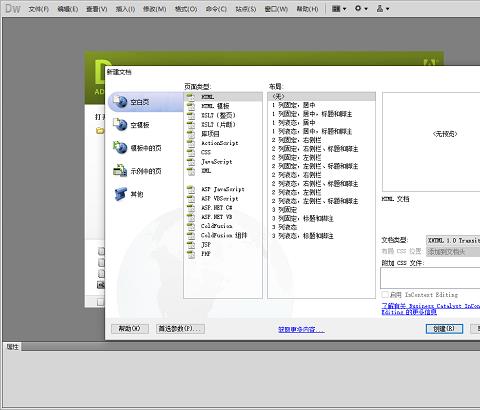This screenshot has width=480, height=410.
Task: Click the ColdFusion file icon
Action: tap(191, 226)
